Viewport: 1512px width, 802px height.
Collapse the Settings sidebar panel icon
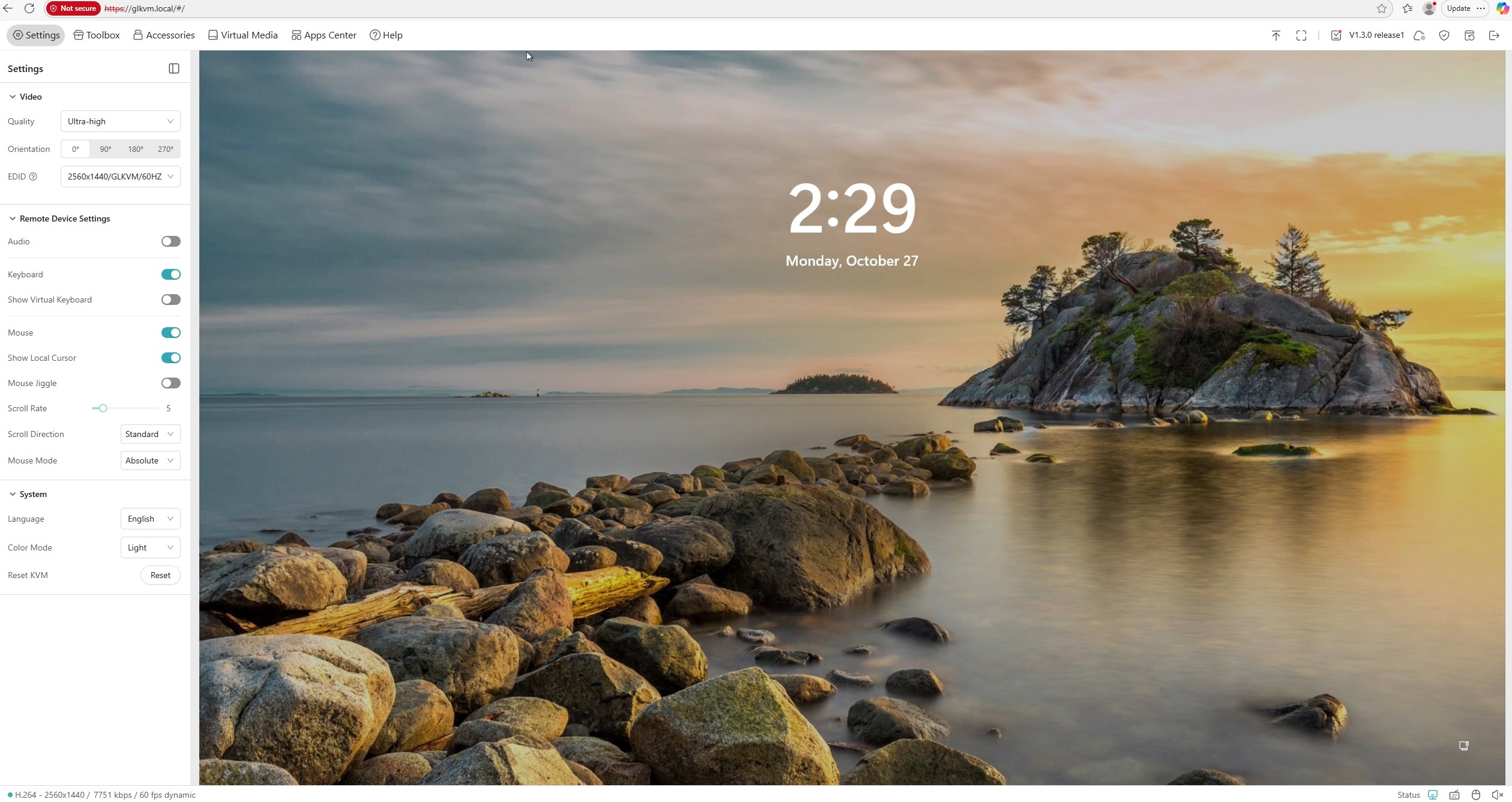174,68
